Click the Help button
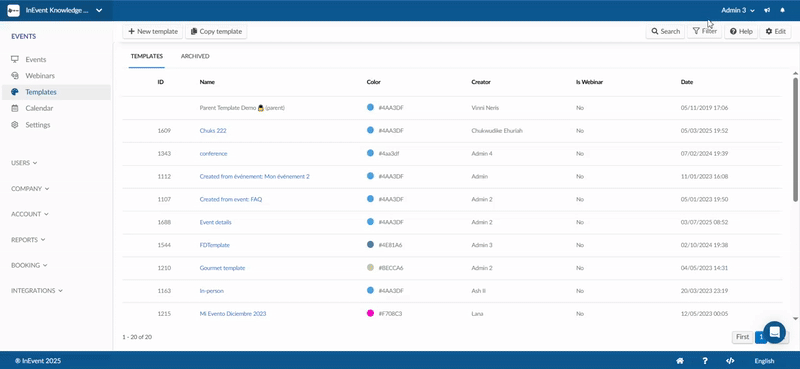Screen dimensions: 800x369 point(741,31)
